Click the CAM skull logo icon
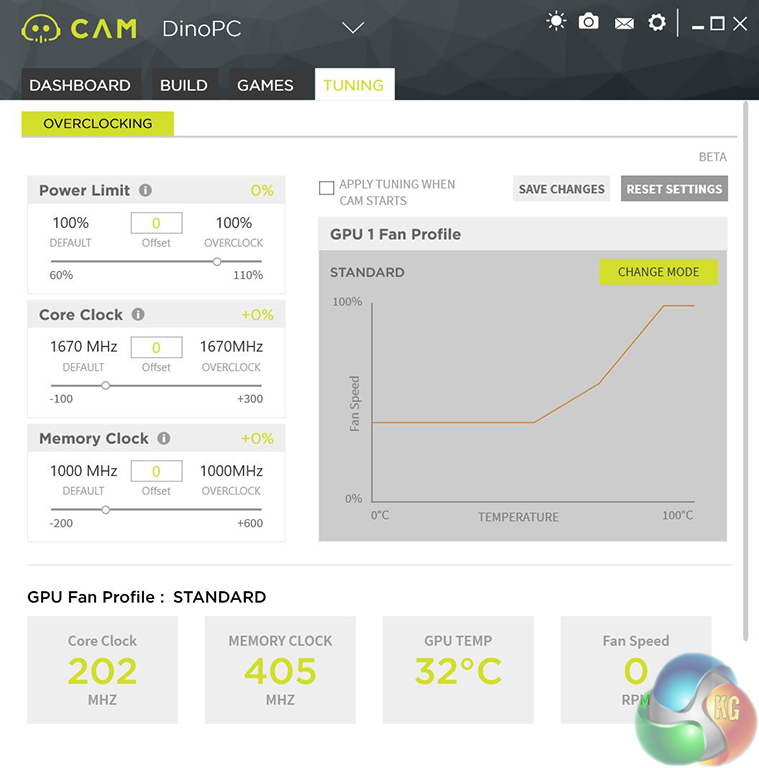Image resolution: width=759 pixels, height=768 pixels. coord(41,28)
